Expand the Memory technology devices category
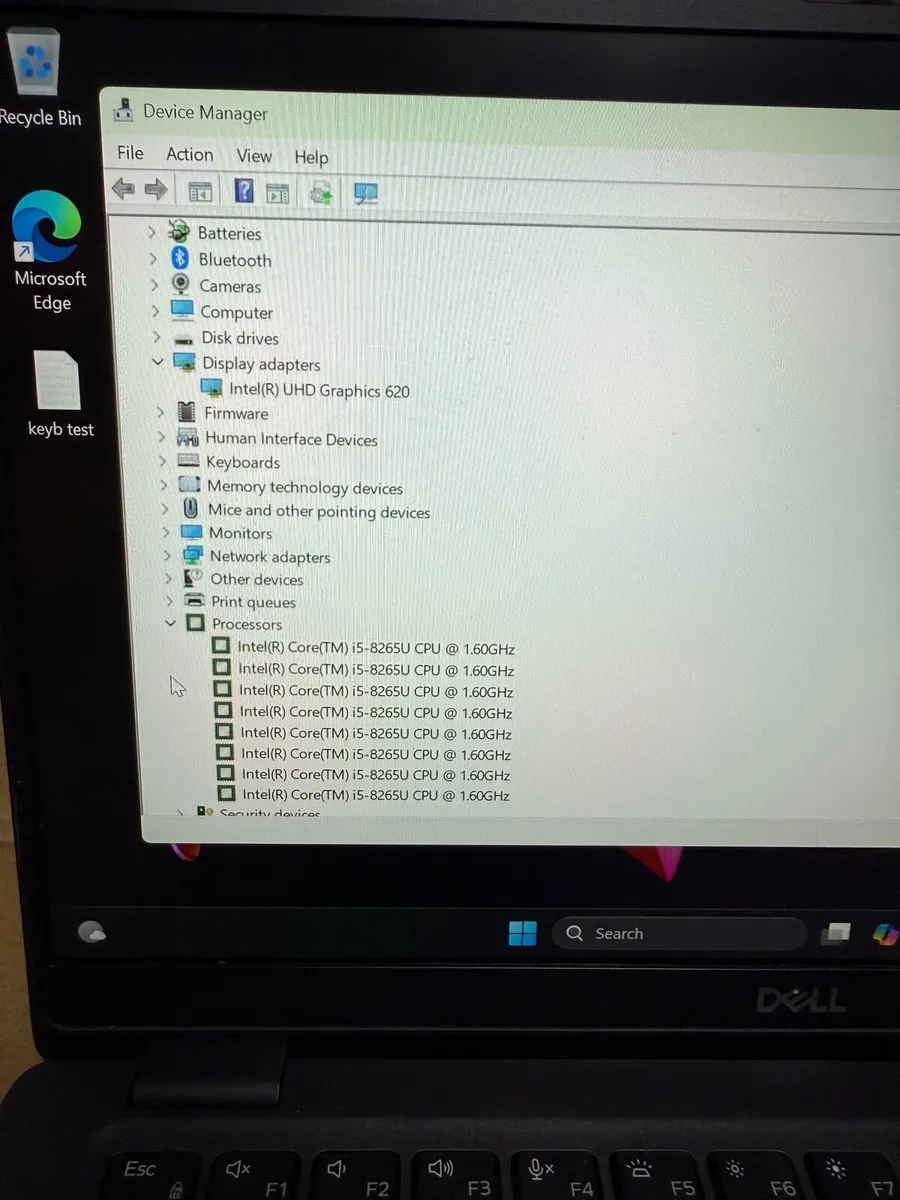 164,485
